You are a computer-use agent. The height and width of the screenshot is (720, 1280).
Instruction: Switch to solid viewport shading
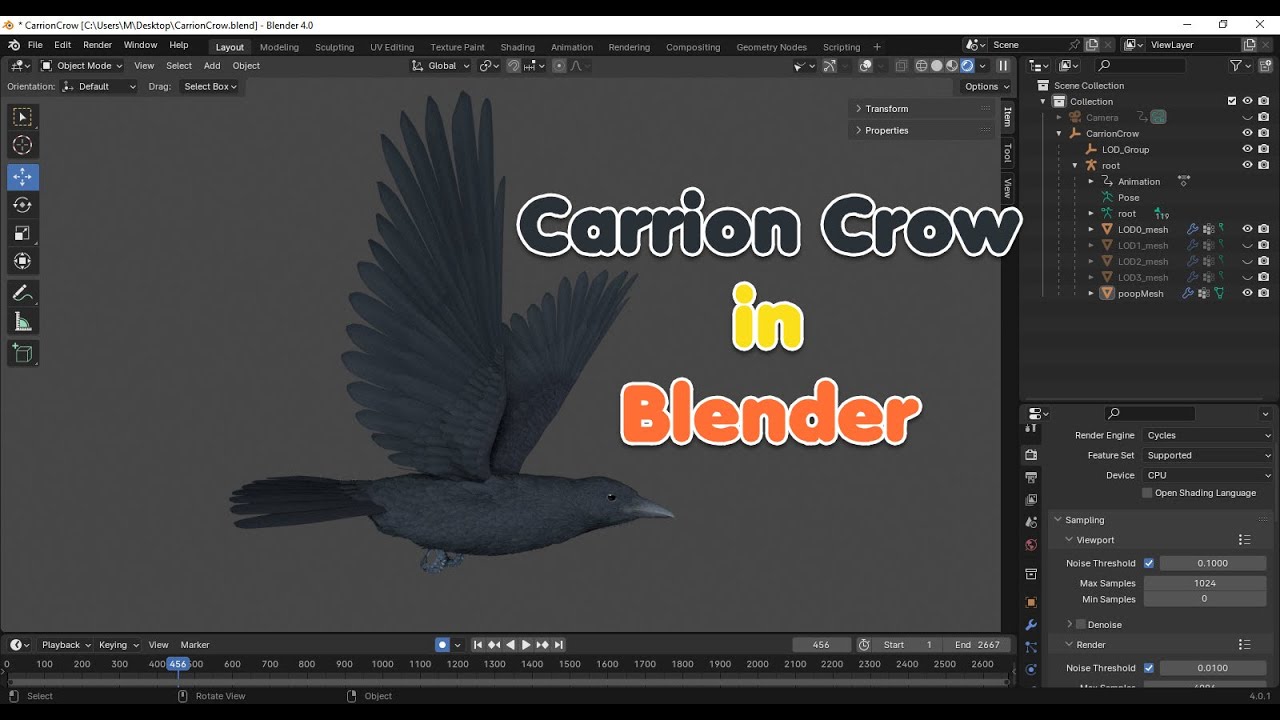tap(937, 66)
